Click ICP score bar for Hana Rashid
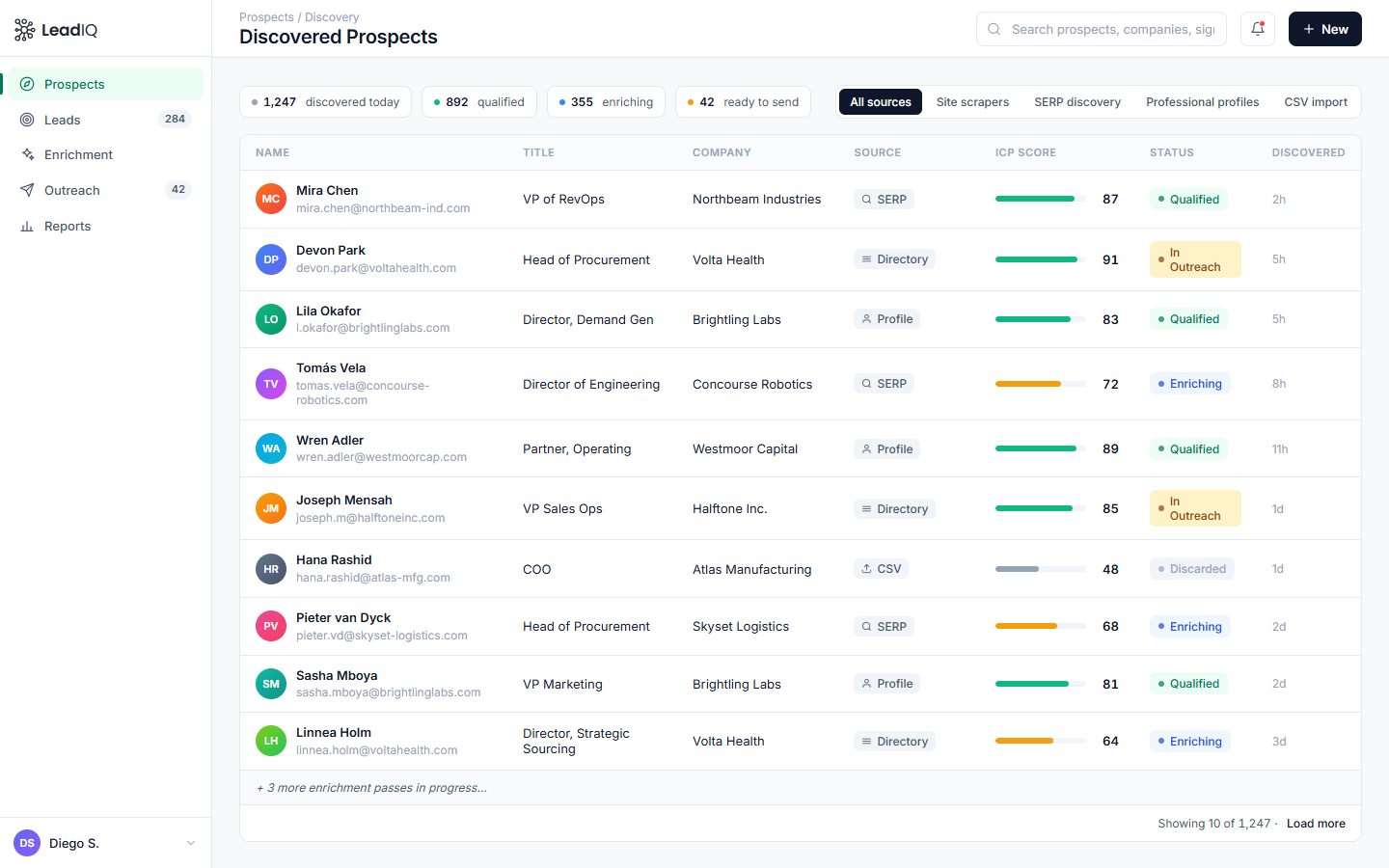 1040,569
